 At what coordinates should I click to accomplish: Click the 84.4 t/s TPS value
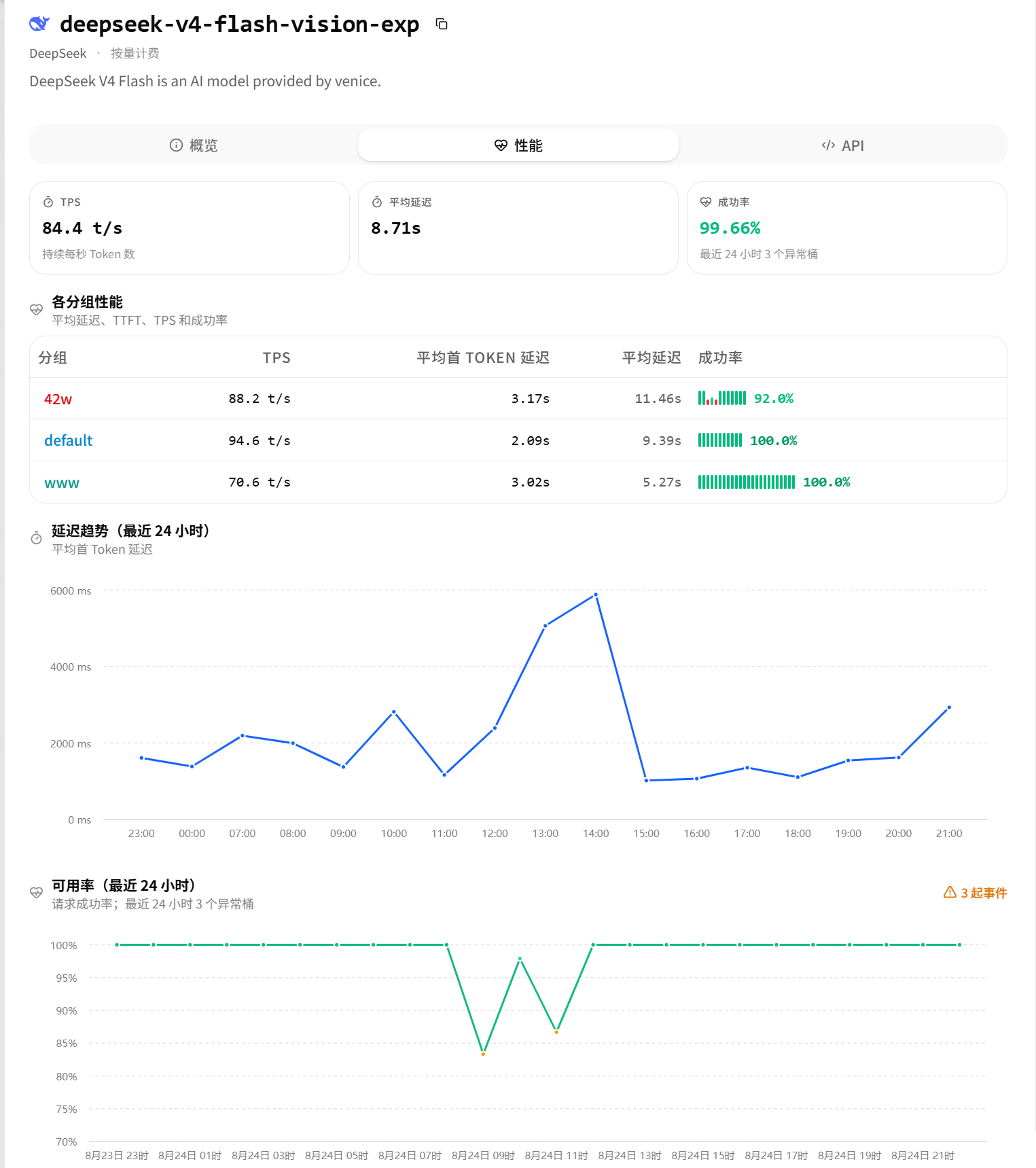82,228
